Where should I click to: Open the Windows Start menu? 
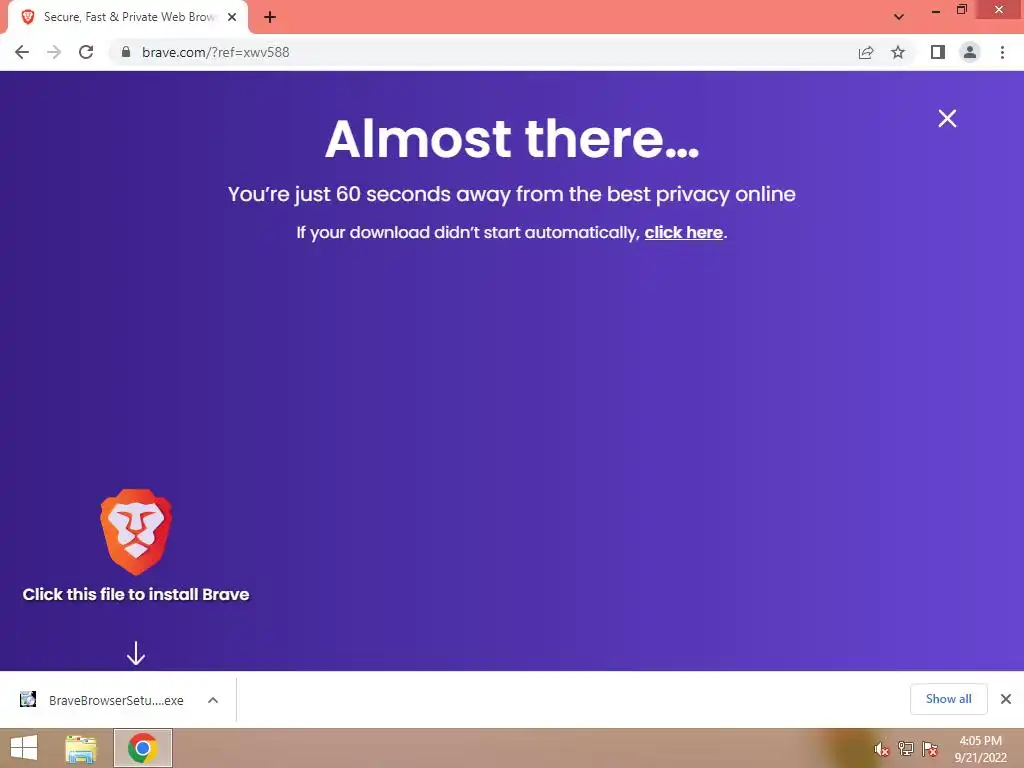coord(24,748)
